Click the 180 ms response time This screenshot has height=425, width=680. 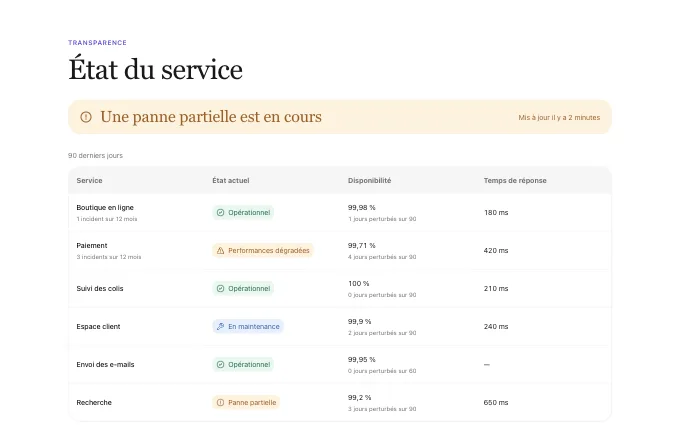pyautogui.click(x=496, y=212)
